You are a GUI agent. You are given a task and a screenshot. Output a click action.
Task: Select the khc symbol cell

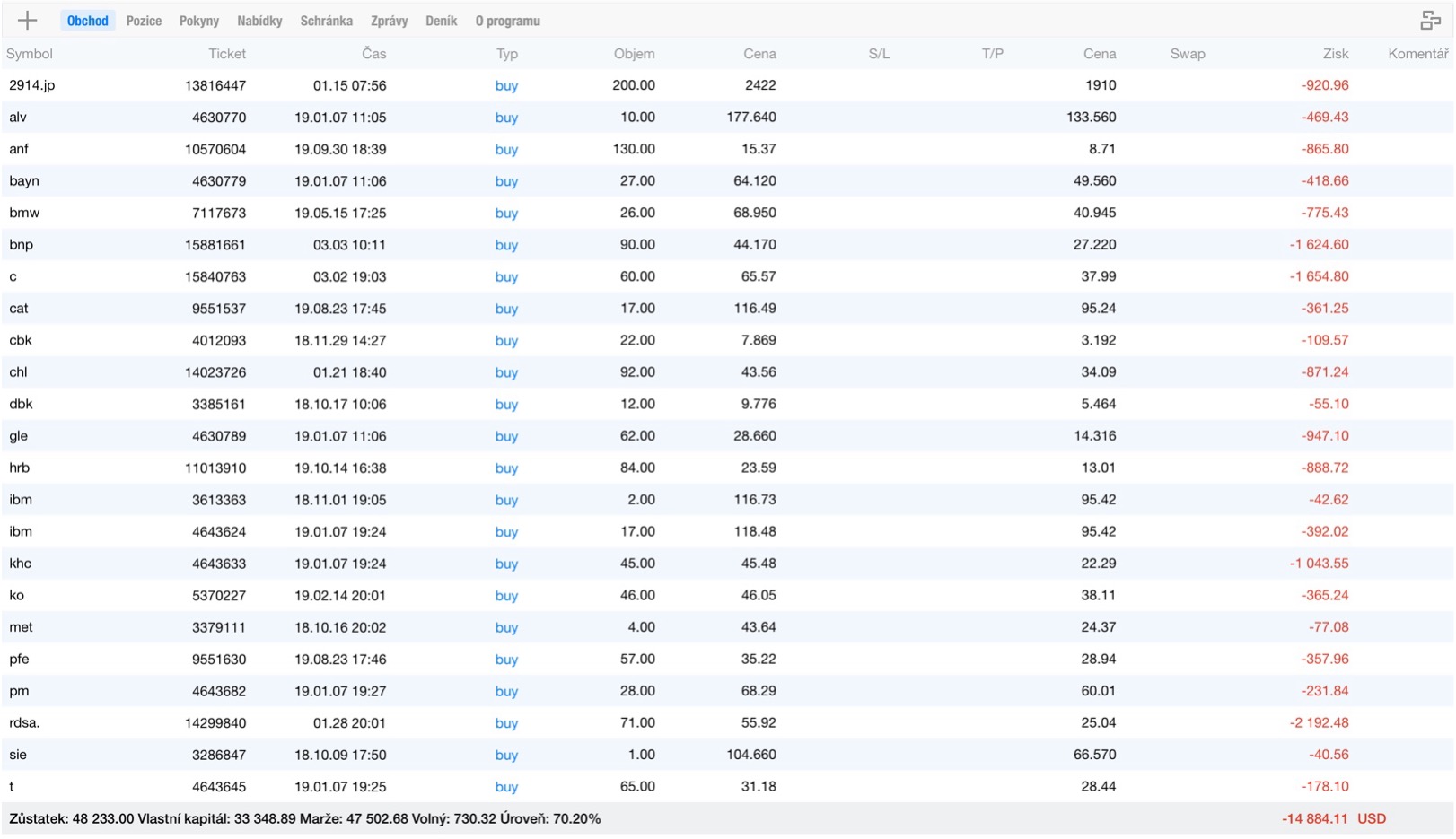point(20,564)
